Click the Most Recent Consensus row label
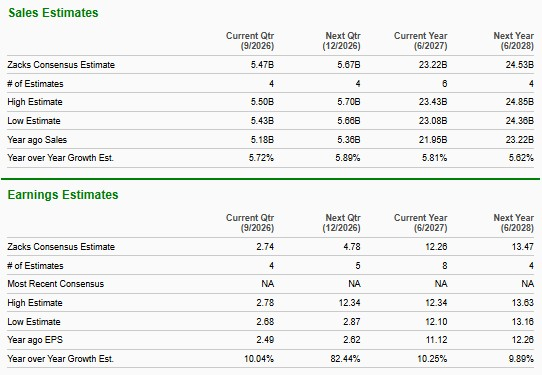Screen dimensions: 542x375 pyautogui.click(x=55, y=284)
